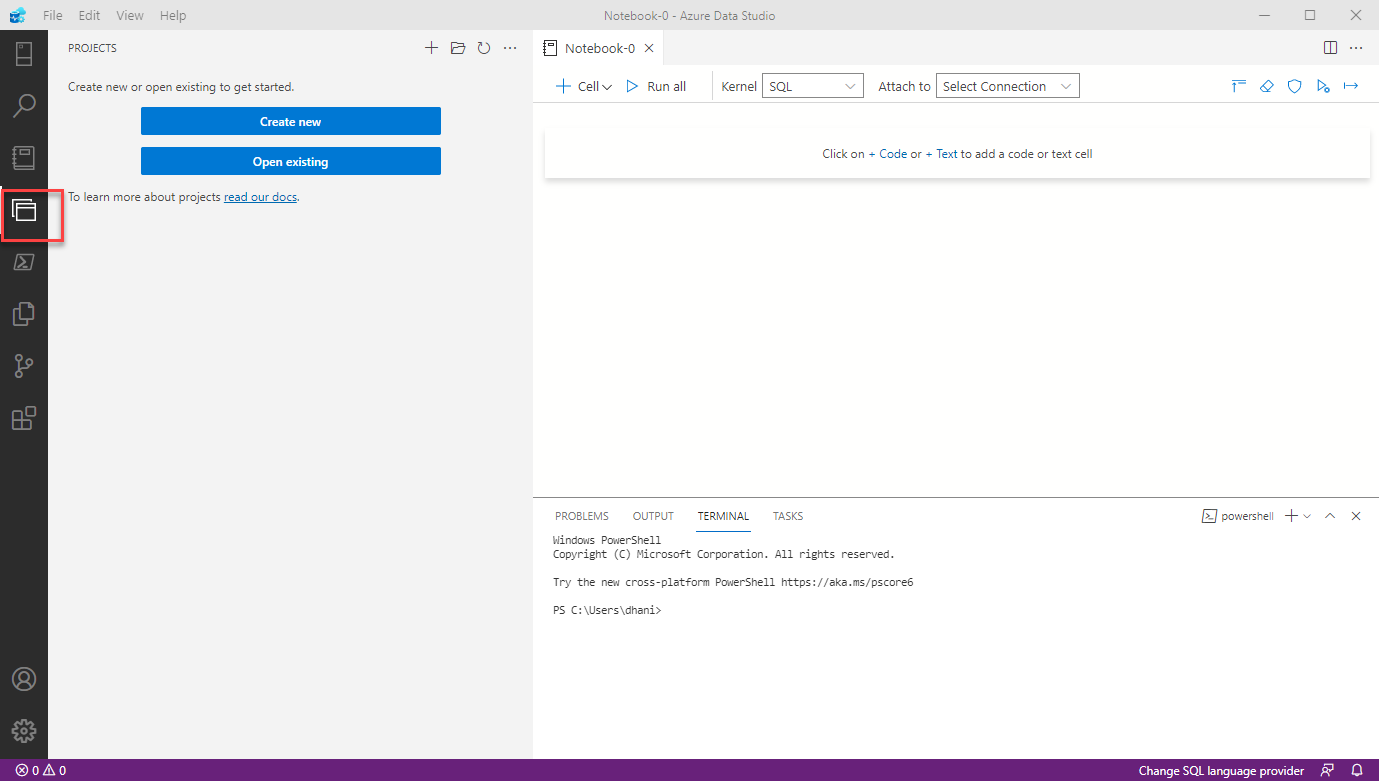This screenshot has width=1379, height=781.
Task: Expand the new terminal launch profile chevron
Action: pos(1307,516)
